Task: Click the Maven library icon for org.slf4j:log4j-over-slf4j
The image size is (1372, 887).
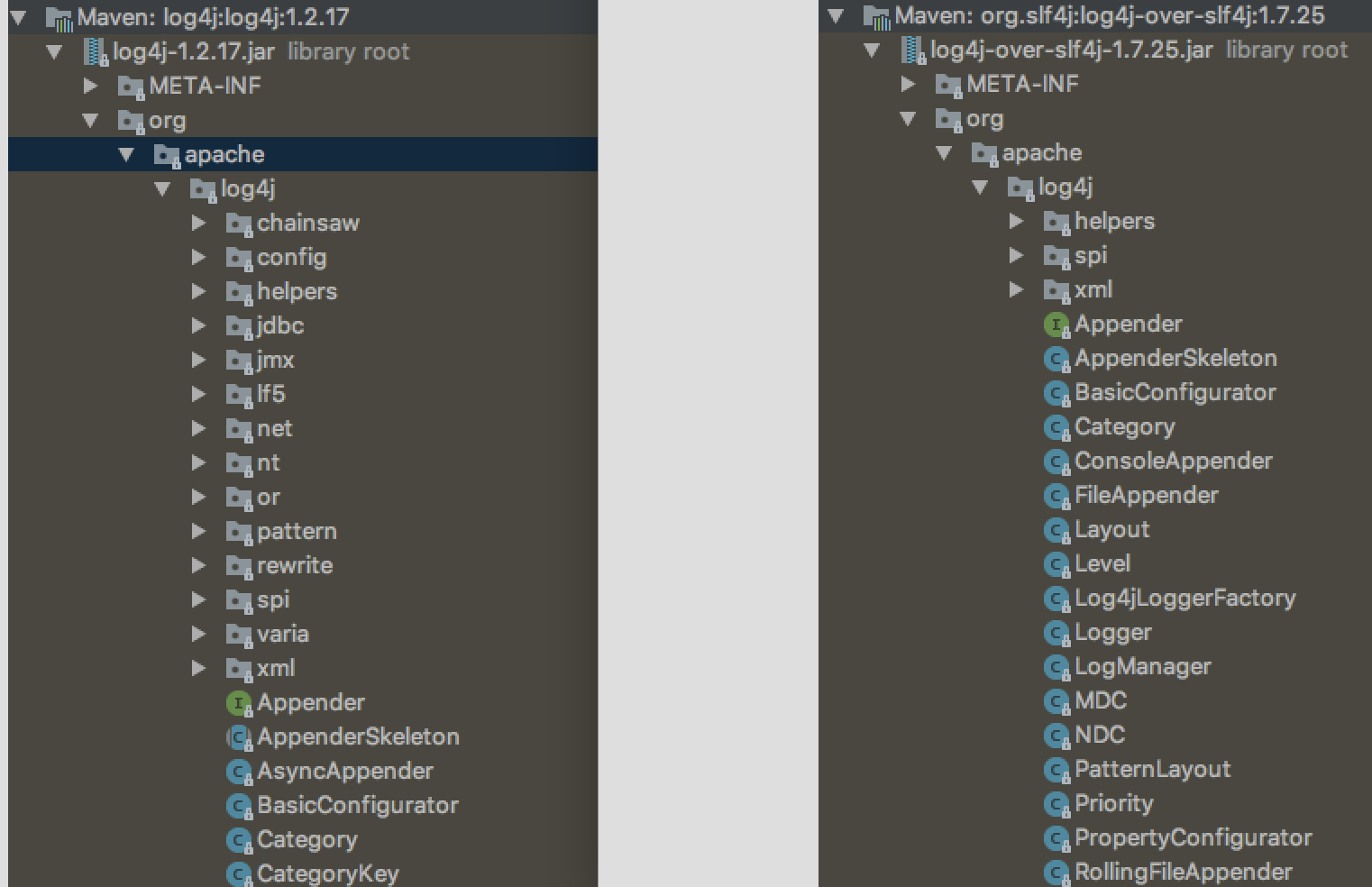Action: pyautogui.click(x=876, y=15)
